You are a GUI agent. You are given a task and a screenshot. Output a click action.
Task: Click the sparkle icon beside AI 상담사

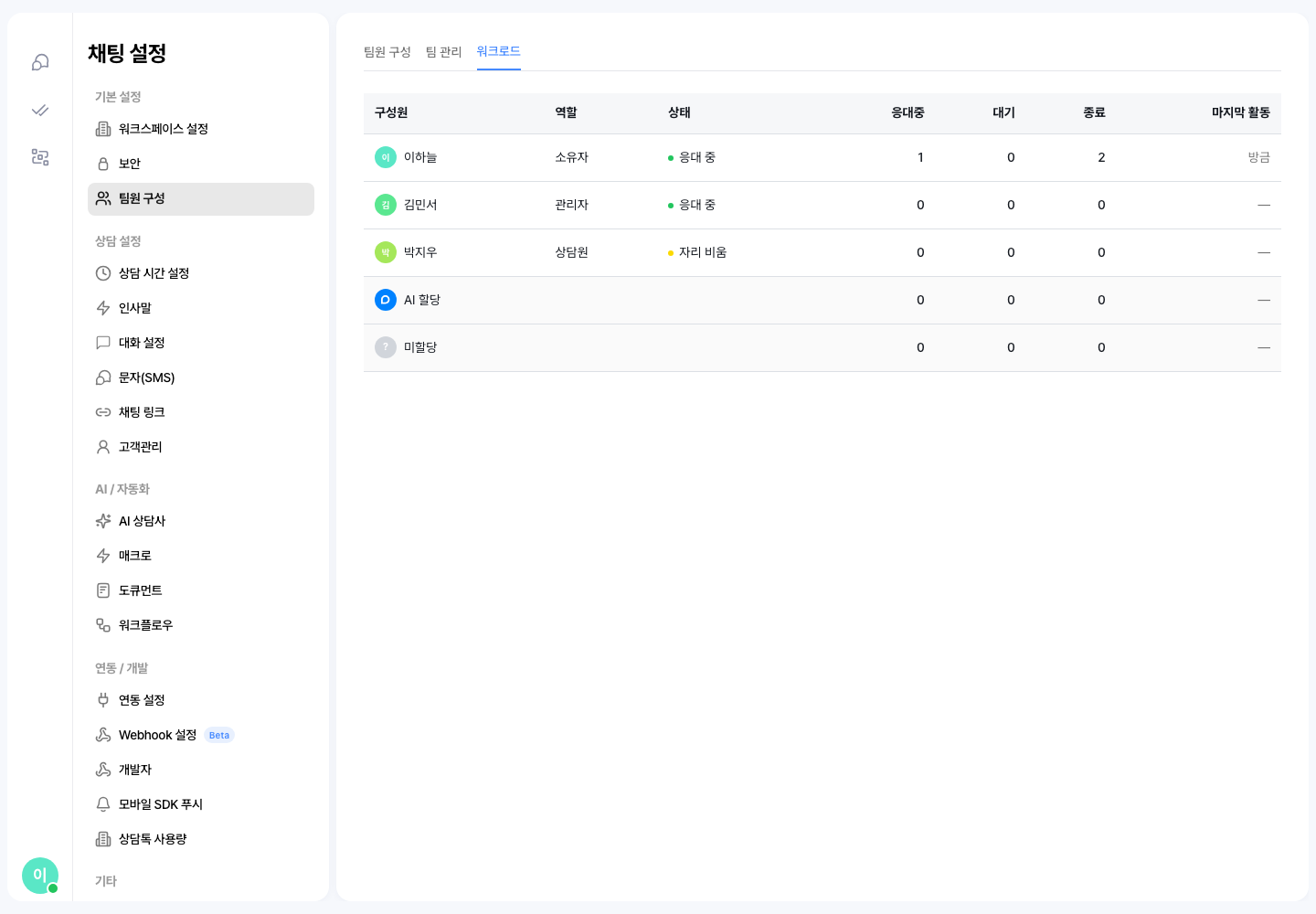103,521
